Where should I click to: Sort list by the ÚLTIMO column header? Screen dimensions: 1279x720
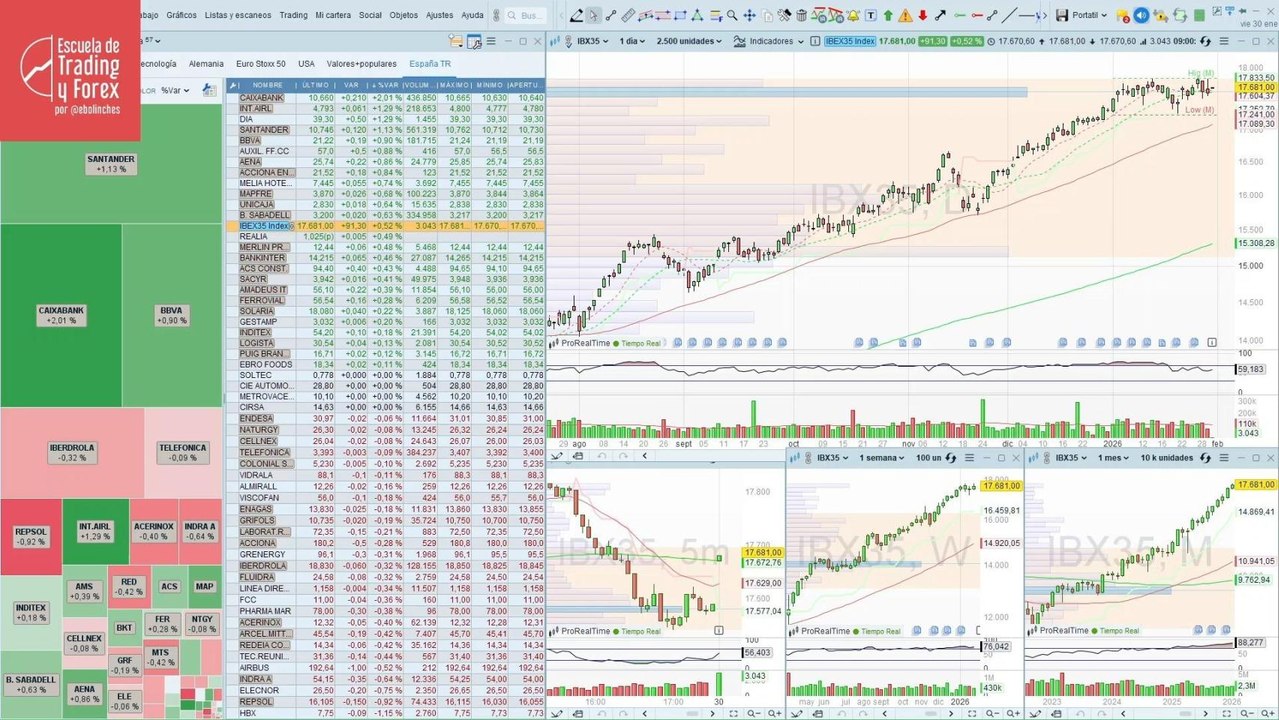point(315,85)
